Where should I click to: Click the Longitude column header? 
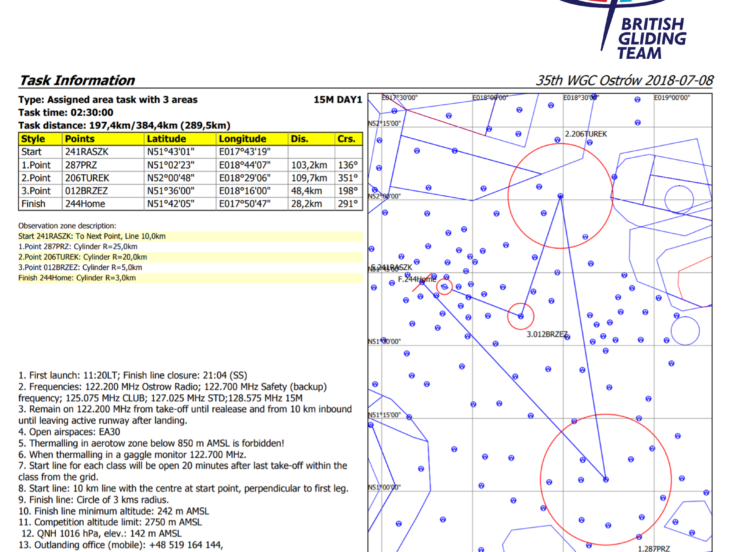click(242, 139)
